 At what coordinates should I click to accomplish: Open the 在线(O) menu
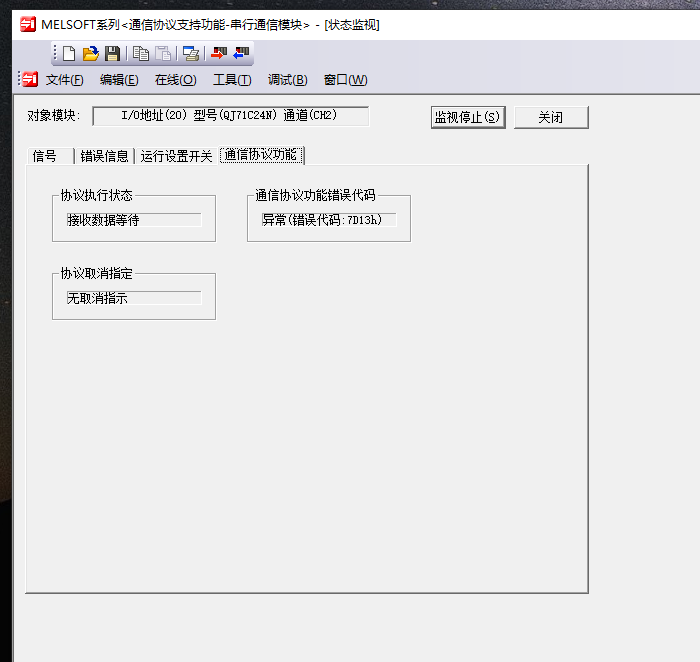click(175, 80)
